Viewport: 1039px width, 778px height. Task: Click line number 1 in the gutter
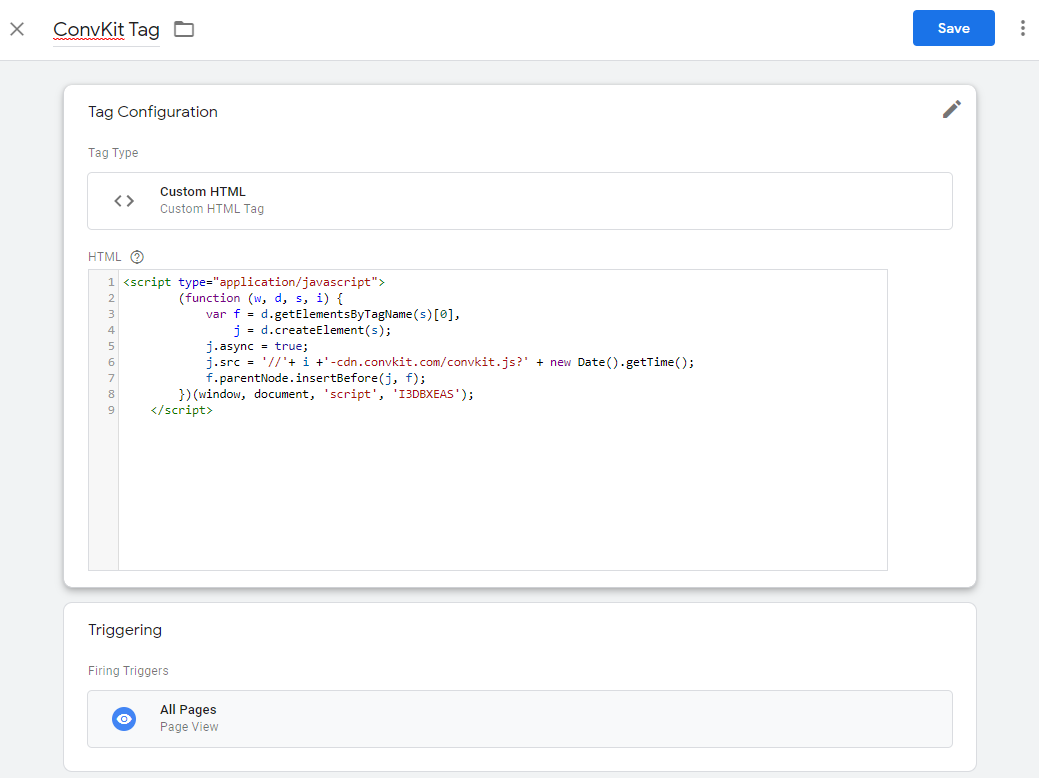click(111, 282)
